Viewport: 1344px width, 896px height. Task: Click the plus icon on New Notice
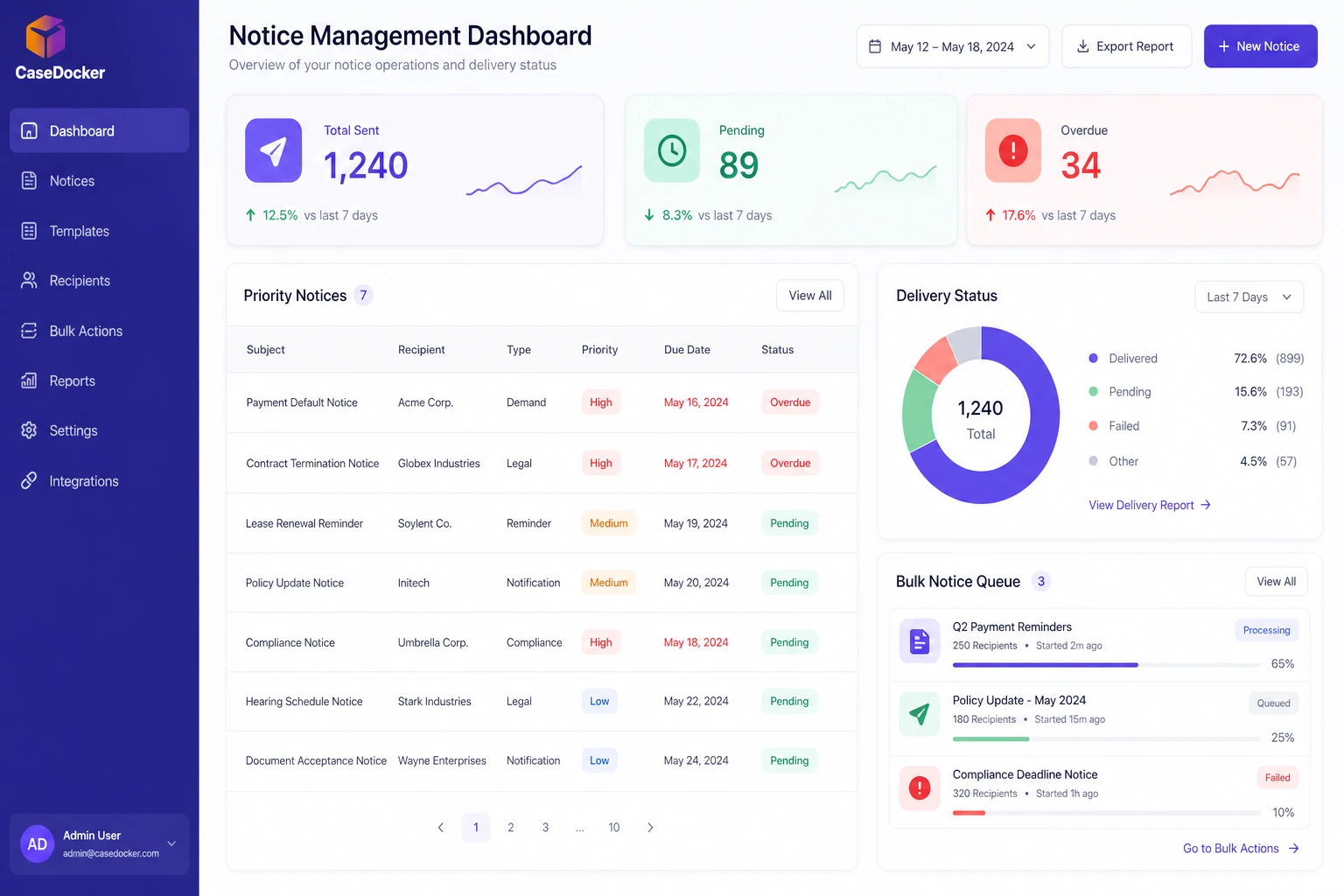click(x=1224, y=46)
